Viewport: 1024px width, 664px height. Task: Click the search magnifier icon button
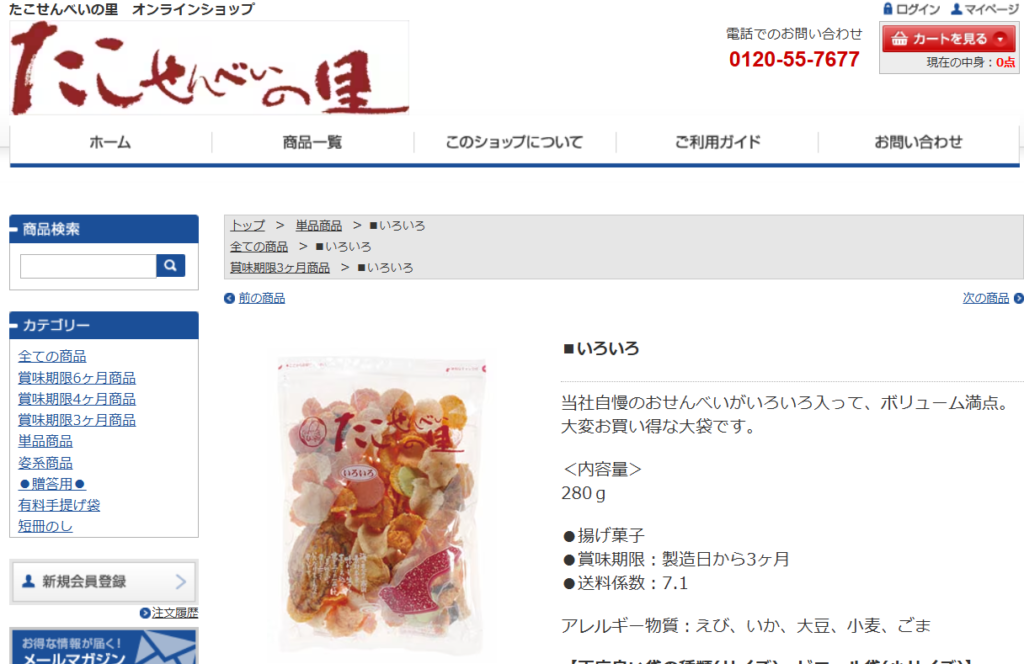170,266
